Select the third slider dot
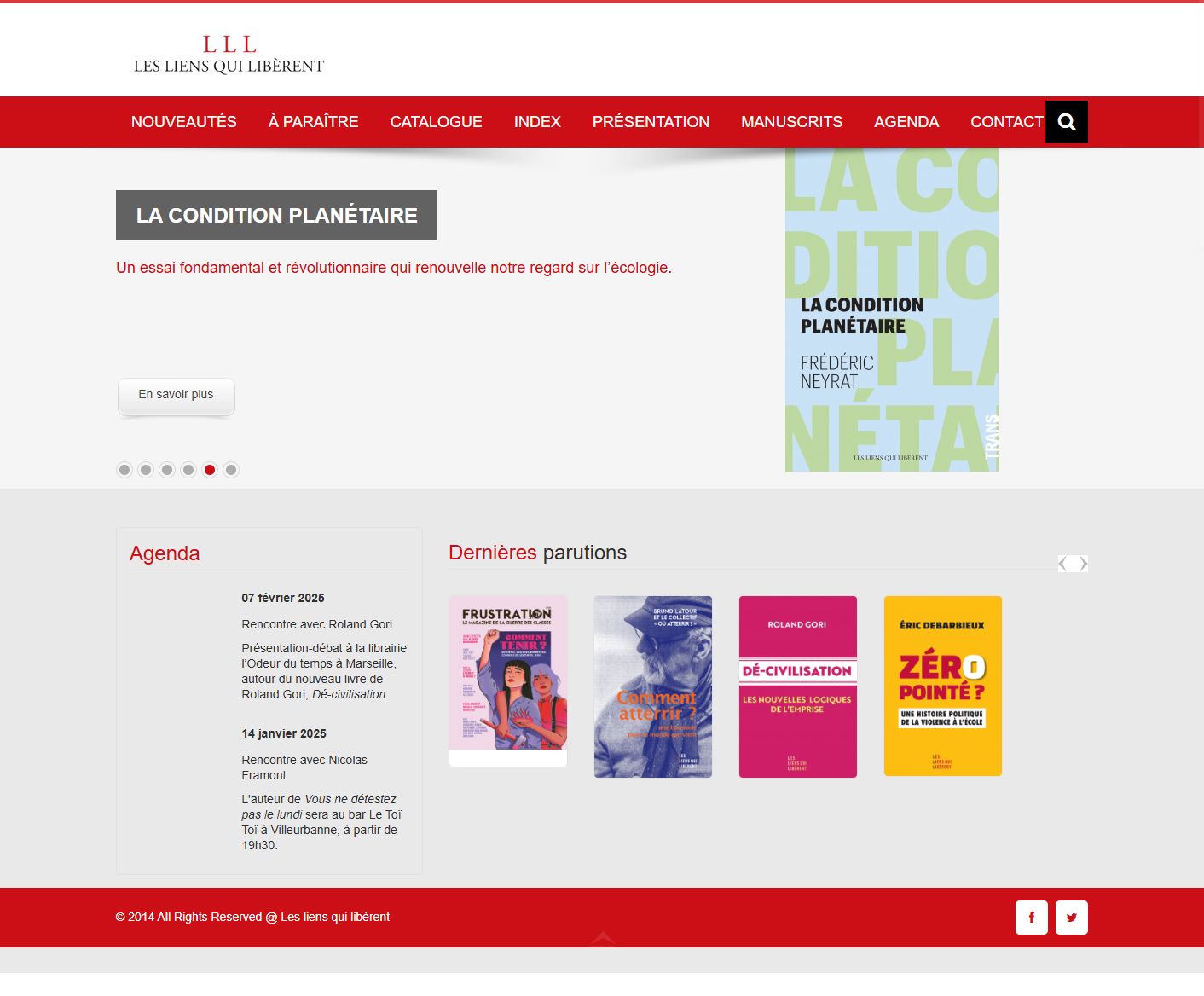The width and height of the screenshot is (1204, 996). pos(167,470)
